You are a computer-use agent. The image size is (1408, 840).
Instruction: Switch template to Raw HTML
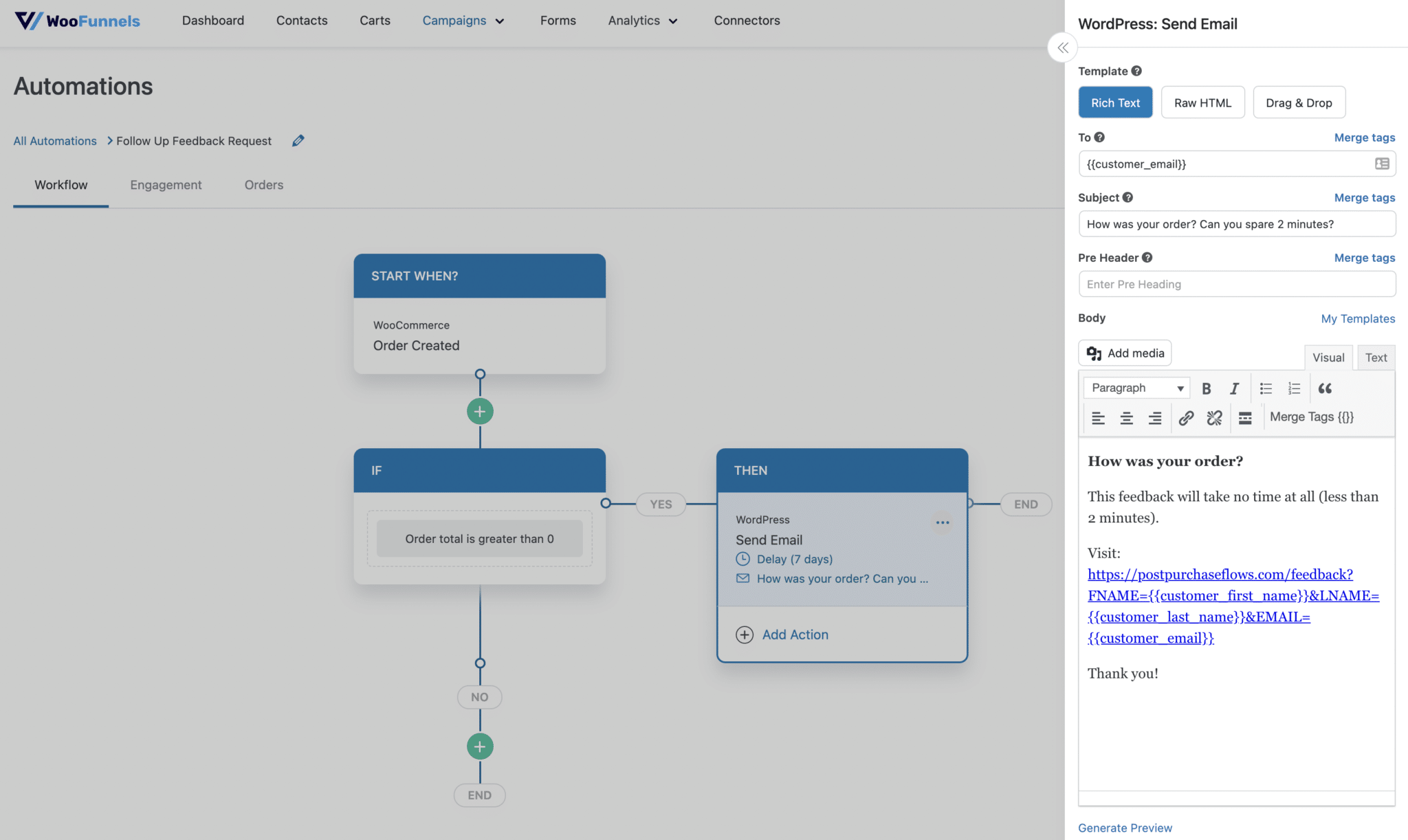pos(1202,102)
